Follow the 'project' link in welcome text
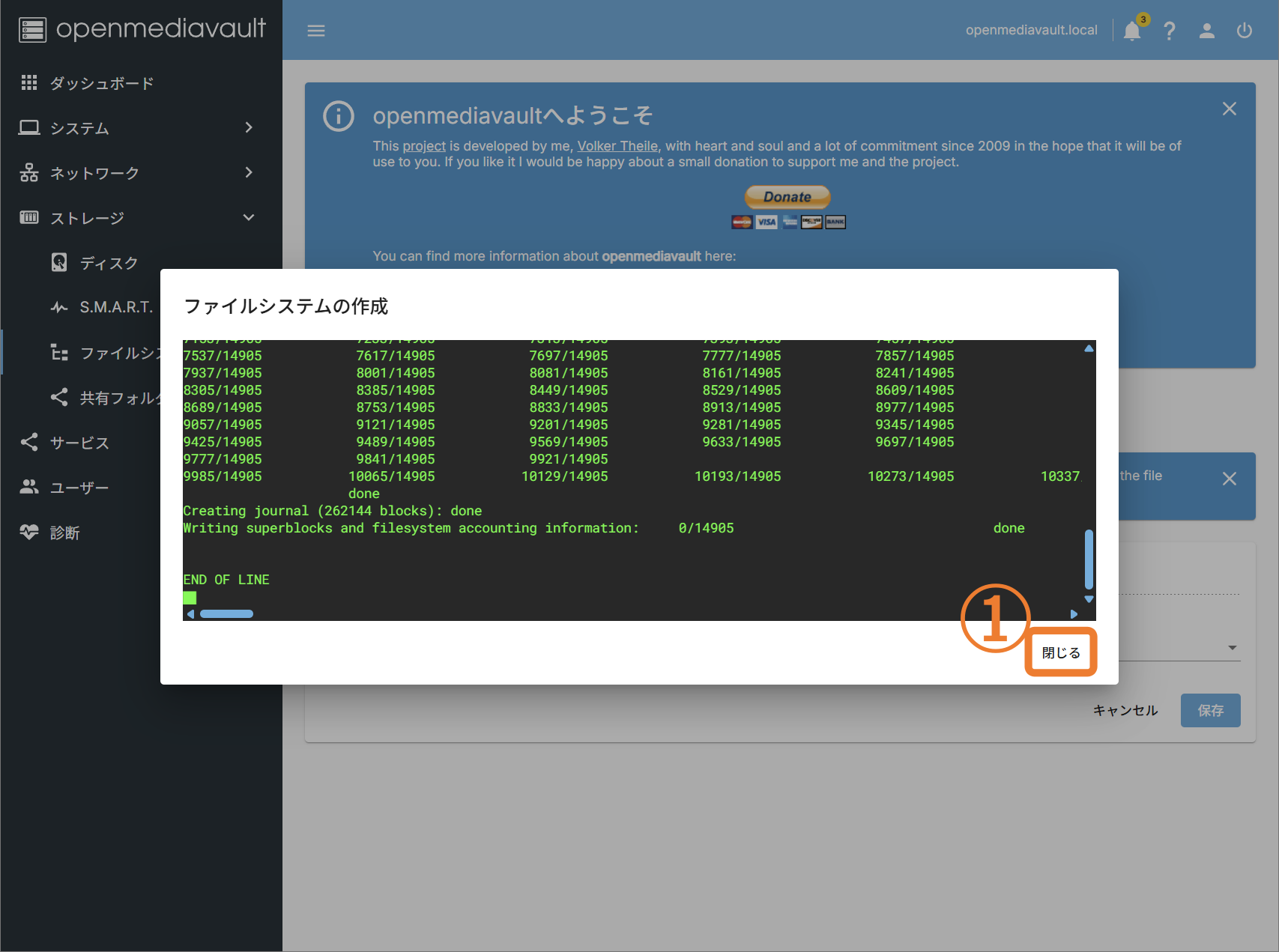Viewport: 1279px width, 952px height. [x=424, y=146]
